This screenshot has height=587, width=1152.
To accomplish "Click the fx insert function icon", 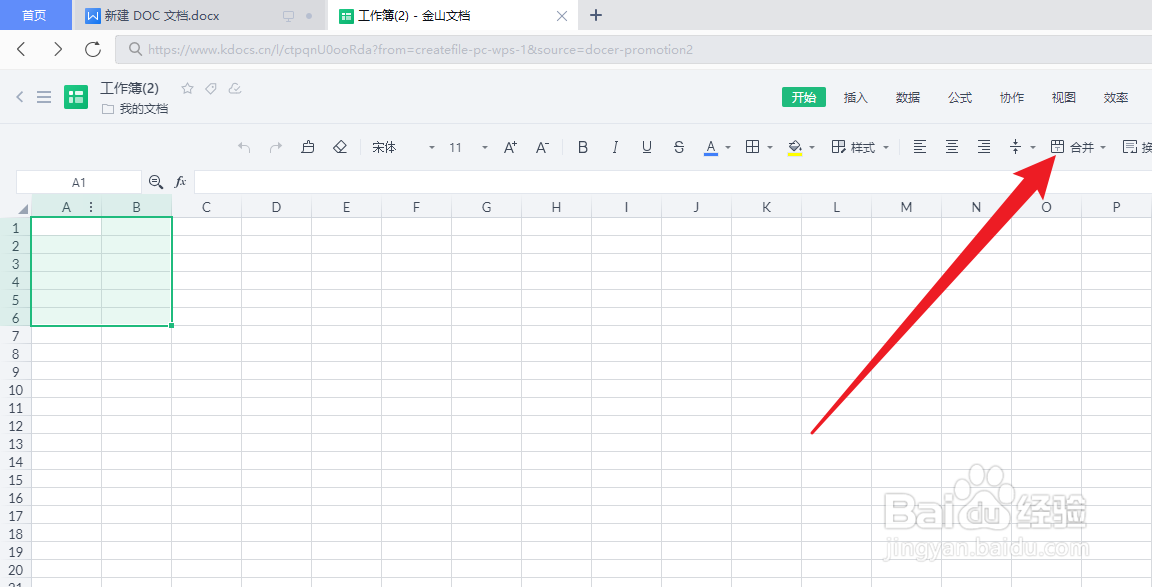I will 180,181.
